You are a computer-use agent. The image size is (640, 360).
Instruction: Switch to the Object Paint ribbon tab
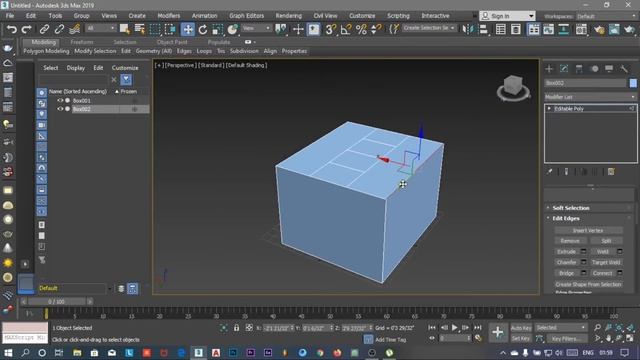point(172,42)
